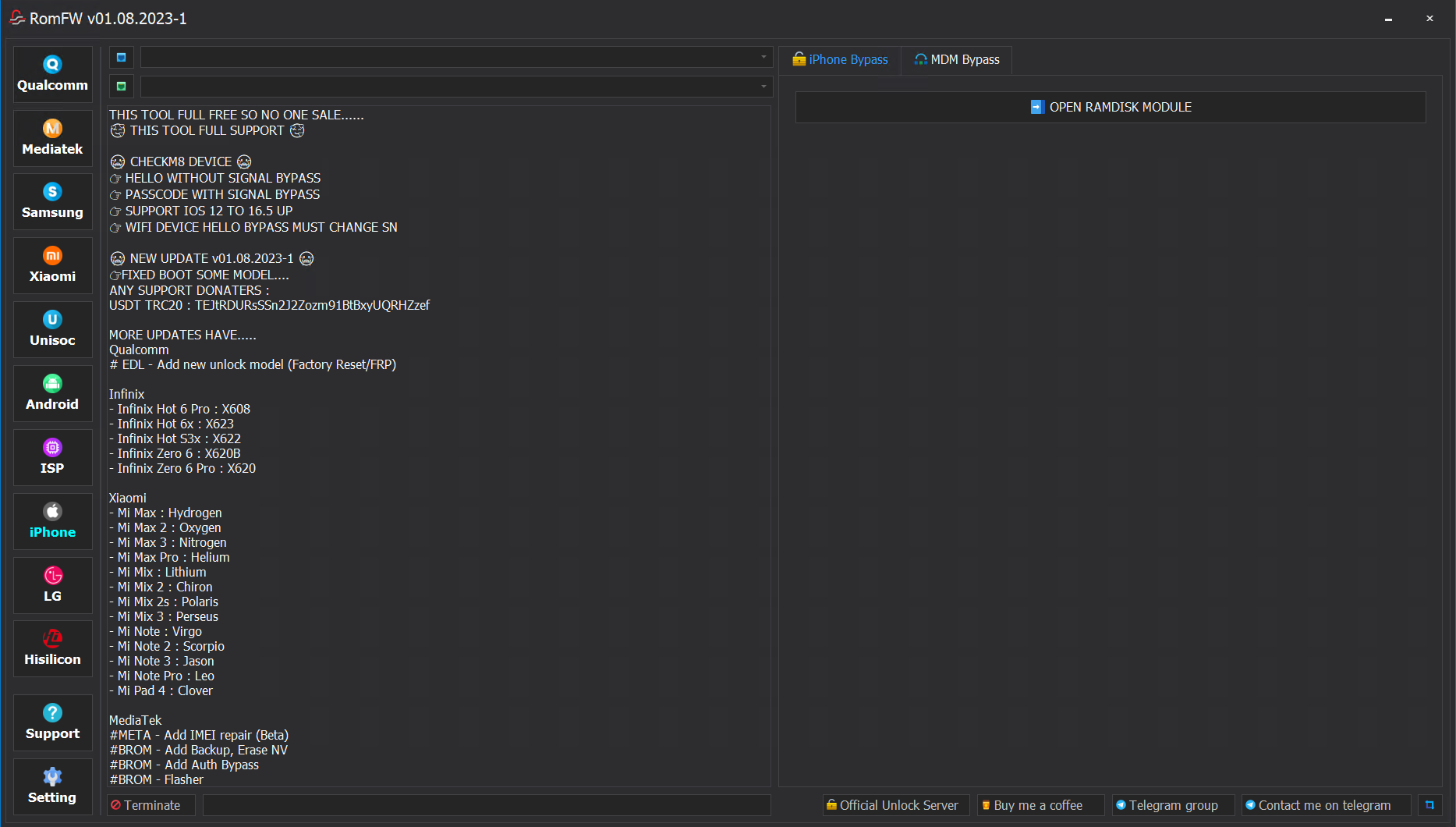Switch to the MDM Bypass tab

pyautogui.click(x=957, y=59)
